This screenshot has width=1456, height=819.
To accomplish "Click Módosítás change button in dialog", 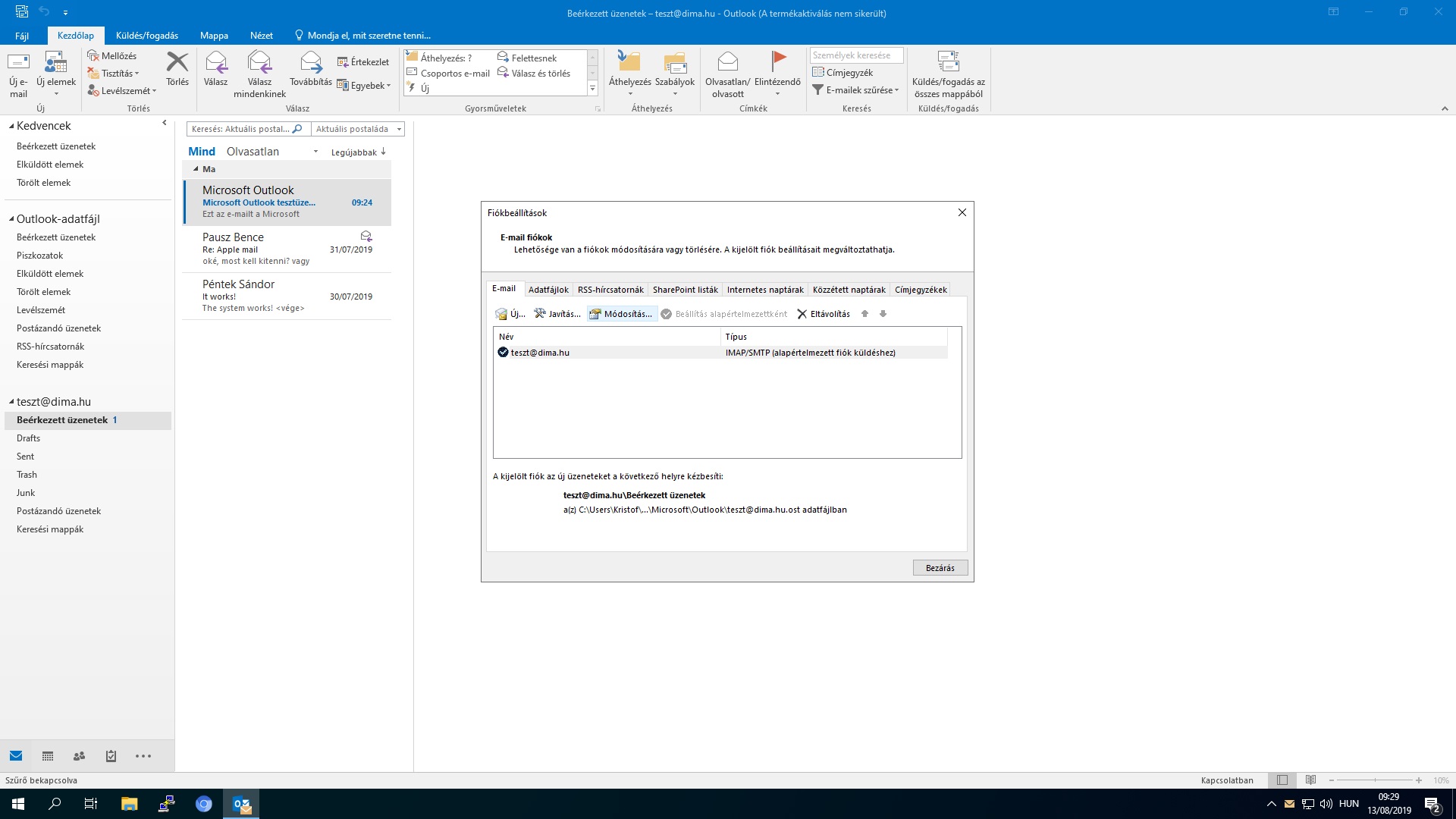I will point(621,314).
